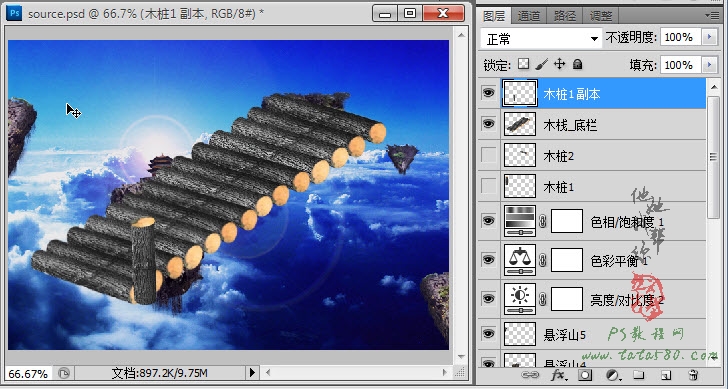The height and width of the screenshot is (389, 728).
Task: Click the 66.67% zoom field
Action: coord(29,373)
